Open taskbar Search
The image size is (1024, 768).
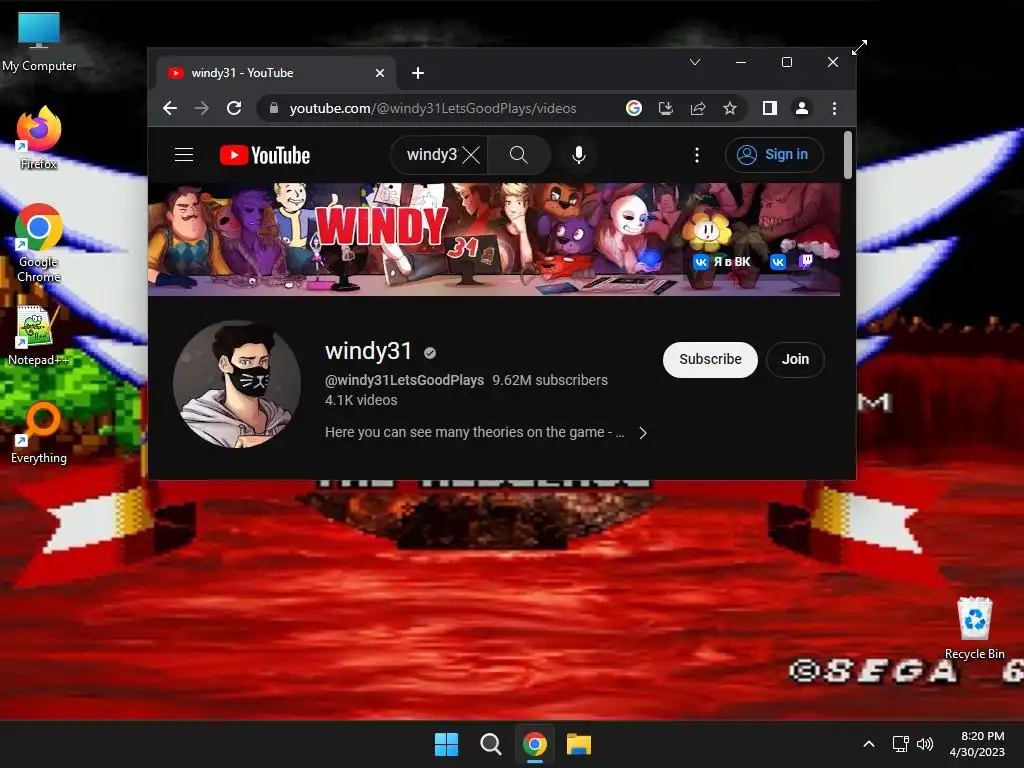pyautogui.click(x=490, y=744)
